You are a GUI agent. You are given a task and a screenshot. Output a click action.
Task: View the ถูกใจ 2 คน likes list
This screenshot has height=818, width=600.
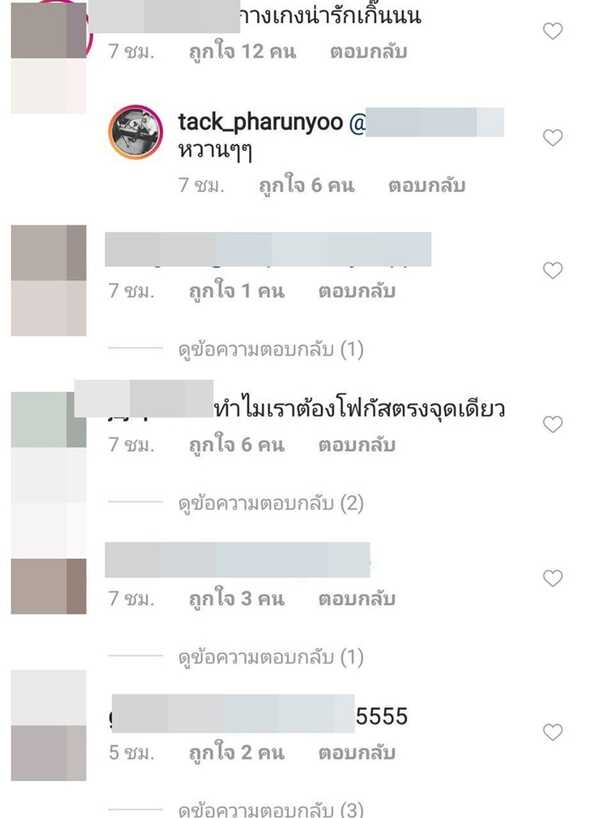coord(237,752)
